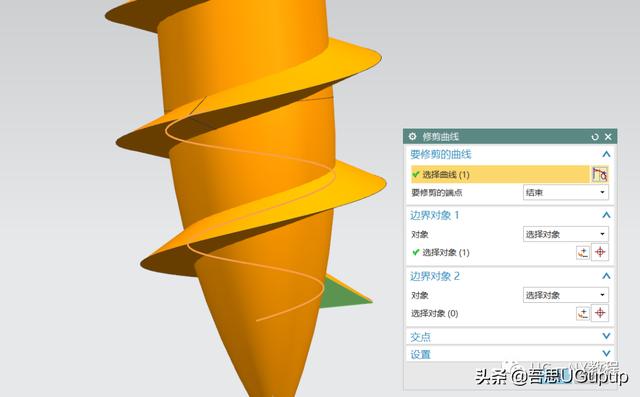Click the select-object icon in 边界对象 1
This screenshot has height=397, width=640.
pos(583,252)
